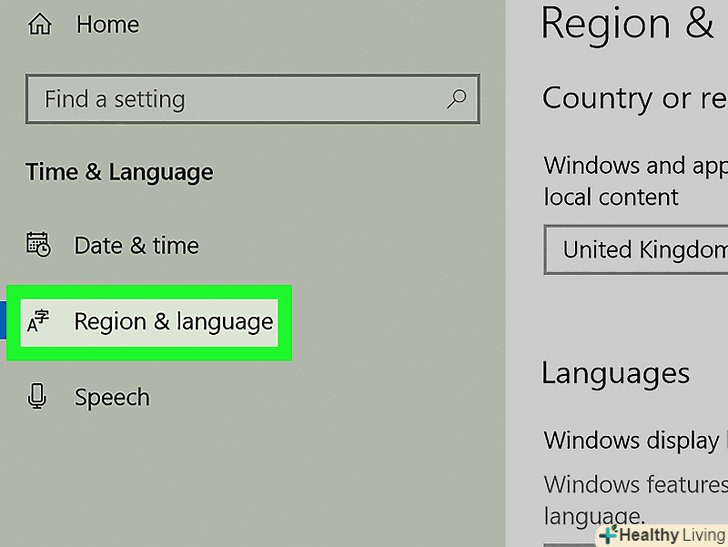The height and width of the screenshot is (547, 728).
Task: Open the United Kingdom country dropdown
Action: pyautogui.click(x=636, y=250)
